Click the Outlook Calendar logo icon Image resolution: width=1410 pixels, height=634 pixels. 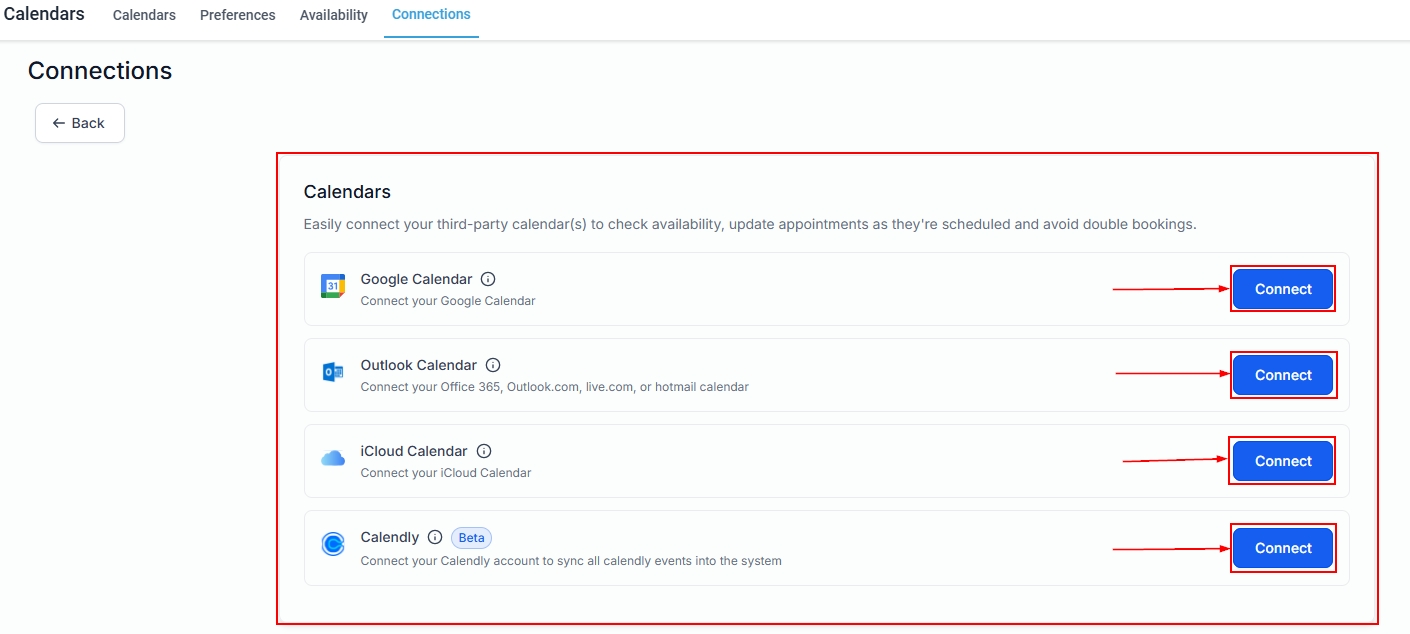pyautogui.click(x=332, y=372)
